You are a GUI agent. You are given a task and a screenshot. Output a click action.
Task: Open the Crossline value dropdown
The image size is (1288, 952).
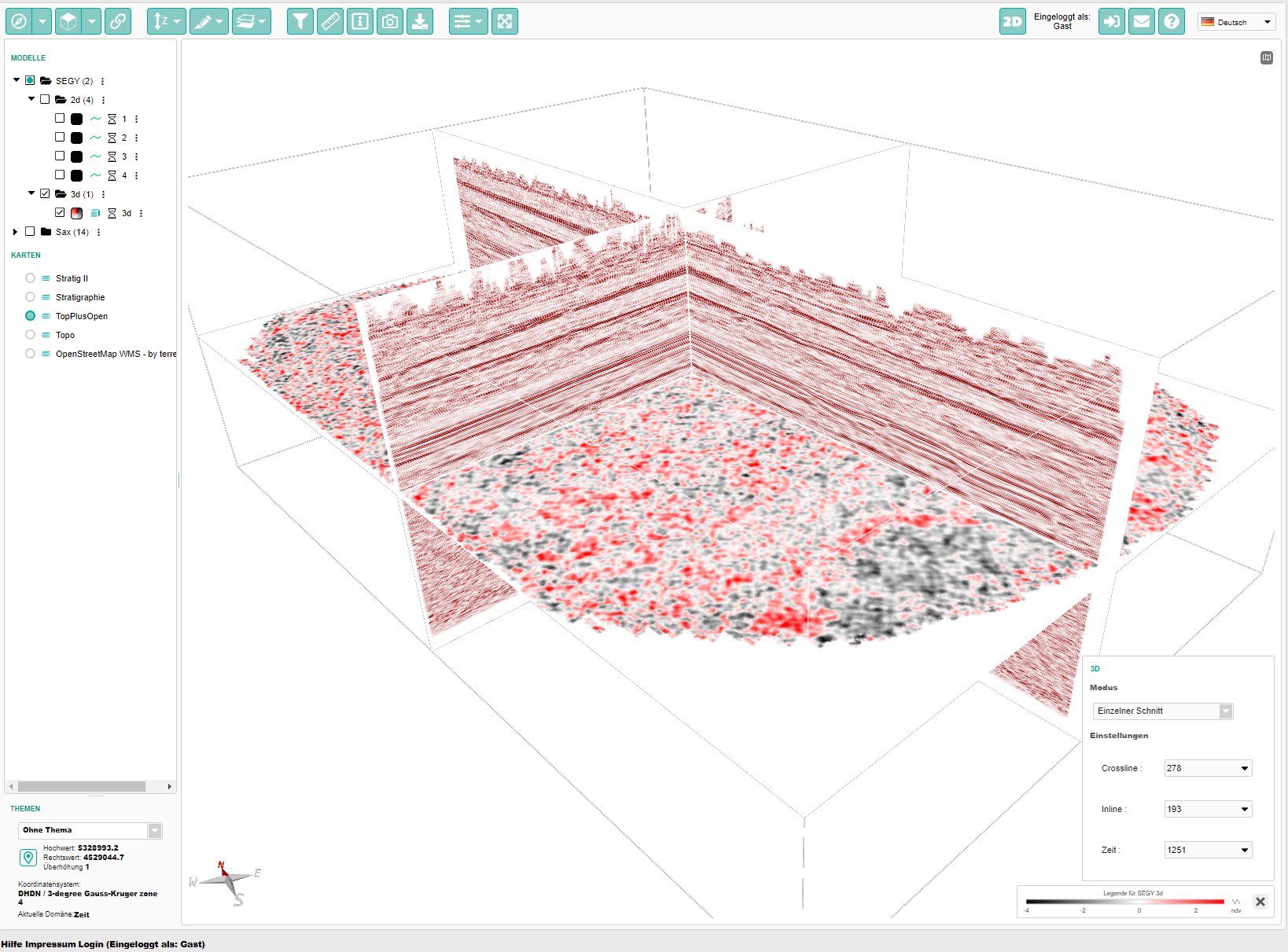(1208, 768)
